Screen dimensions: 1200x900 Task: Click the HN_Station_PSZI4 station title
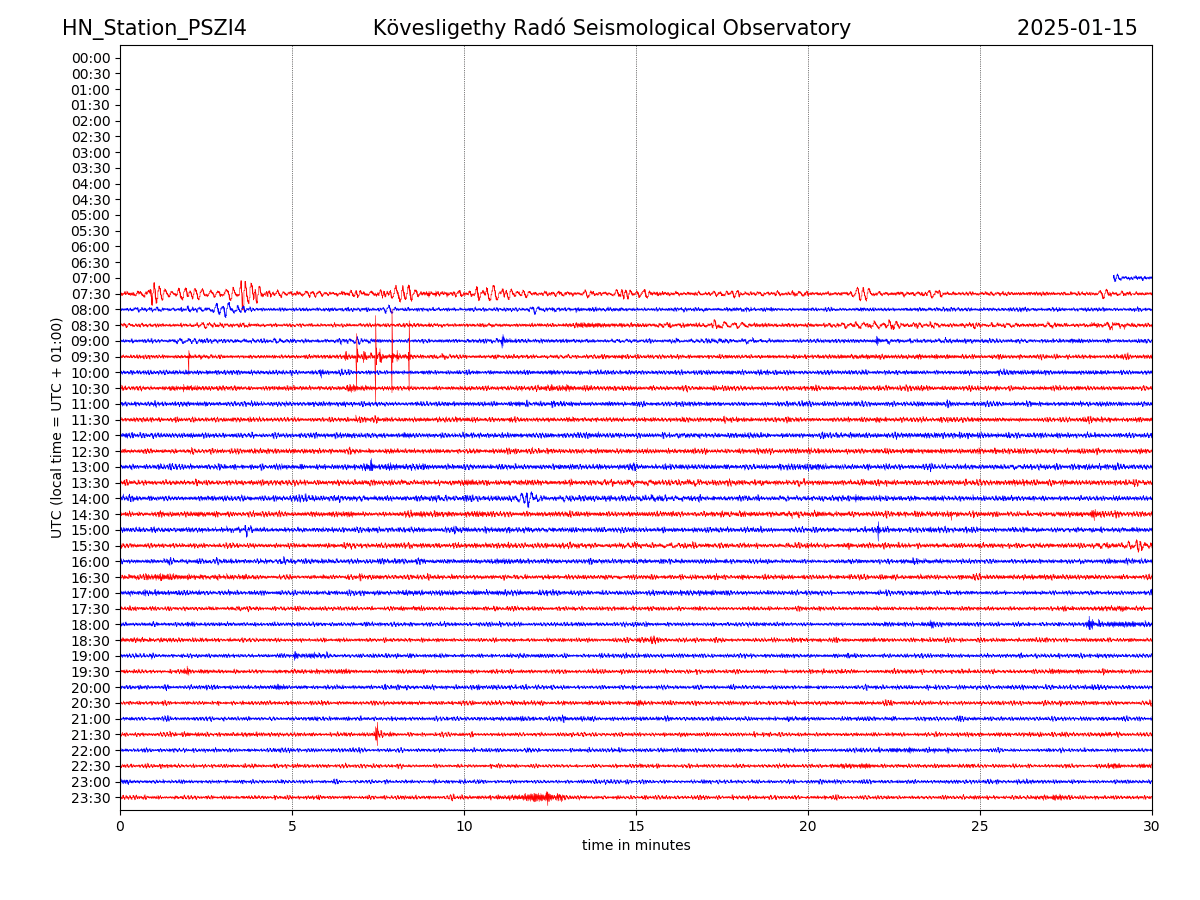(x=154, y=28)
